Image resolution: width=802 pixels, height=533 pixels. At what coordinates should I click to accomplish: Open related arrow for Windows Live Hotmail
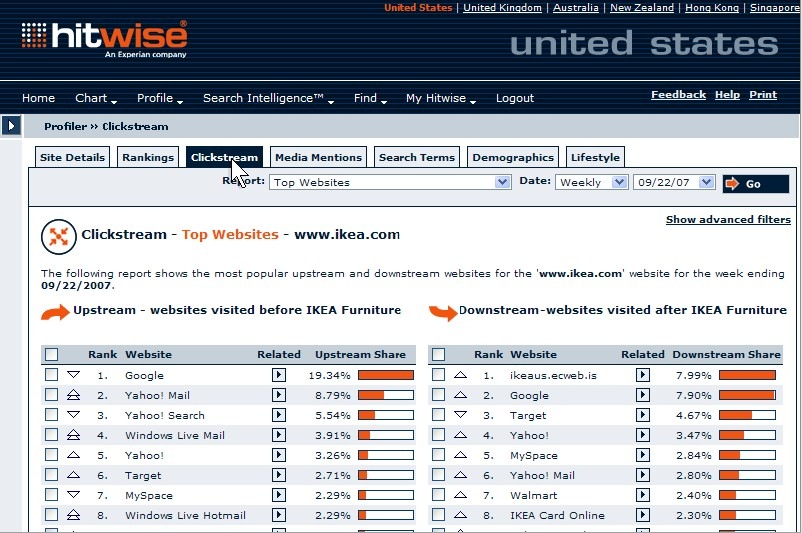coord(279,515)
